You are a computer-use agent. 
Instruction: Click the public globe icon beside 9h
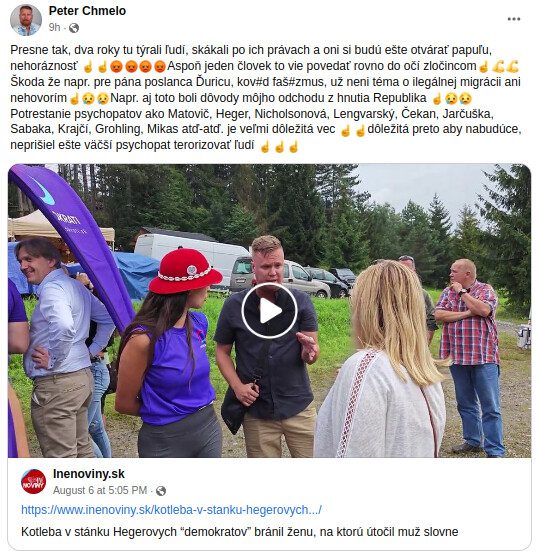point(74,28)
